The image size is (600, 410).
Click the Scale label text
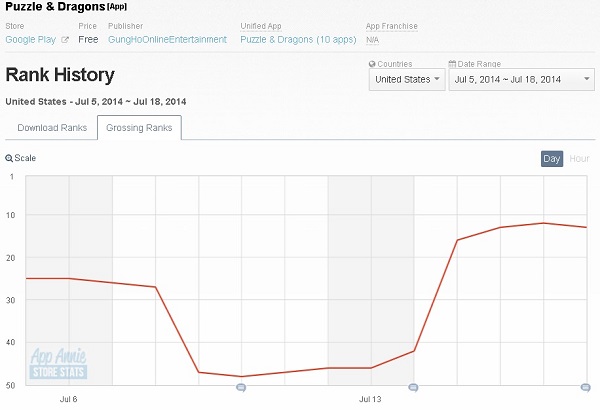point(25,158)
